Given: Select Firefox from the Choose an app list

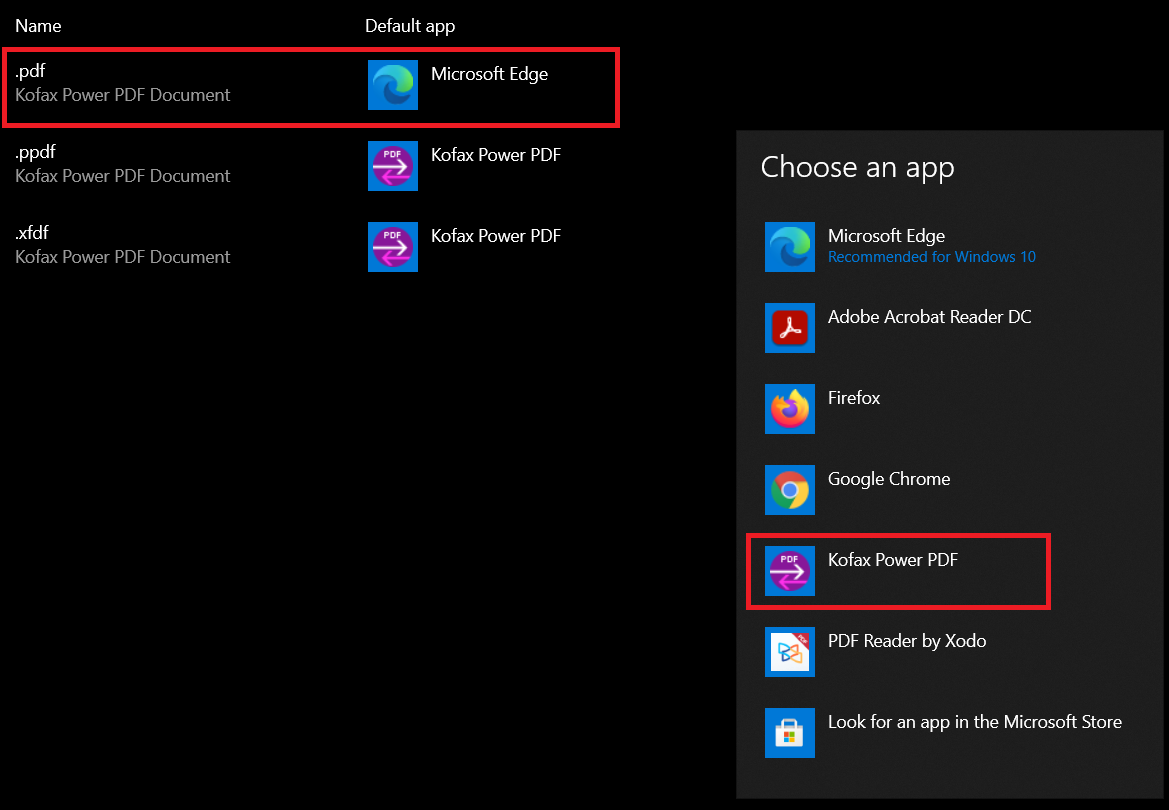Looking at the screenshot, I should tap(853, 398).
